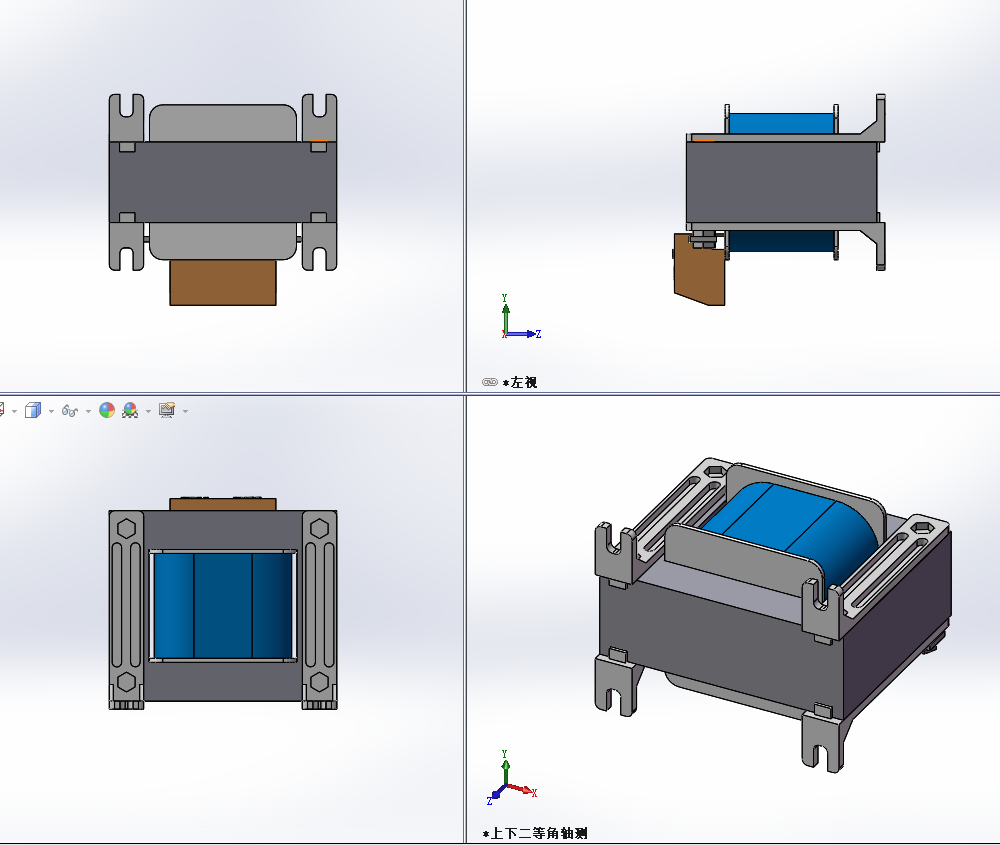Click the Edit Appearance color ball icon
The image size is (1000, 845).
coord(107,411)
